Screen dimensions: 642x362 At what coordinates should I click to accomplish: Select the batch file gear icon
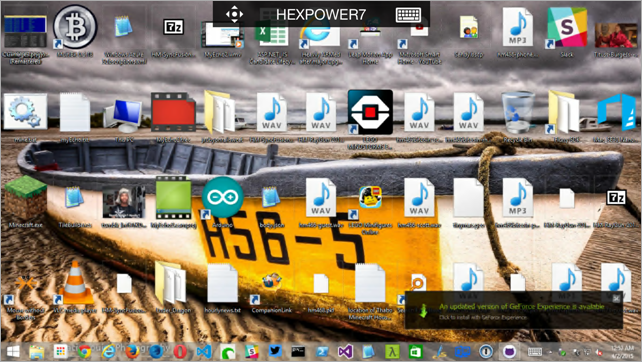click(x=25, y=111)
